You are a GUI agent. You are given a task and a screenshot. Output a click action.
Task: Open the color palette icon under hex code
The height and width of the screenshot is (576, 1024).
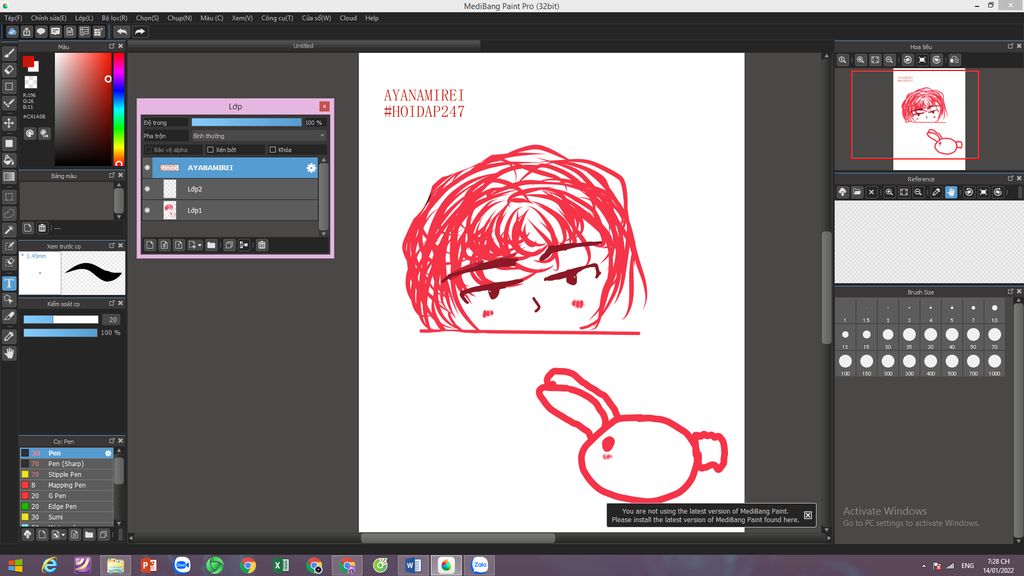tap(30, 133)
